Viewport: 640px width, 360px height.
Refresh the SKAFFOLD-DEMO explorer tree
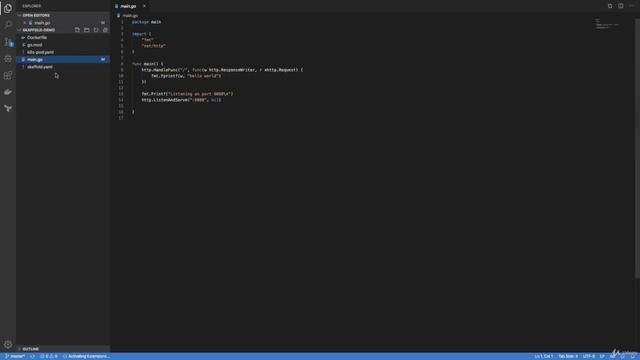point(96,30)
